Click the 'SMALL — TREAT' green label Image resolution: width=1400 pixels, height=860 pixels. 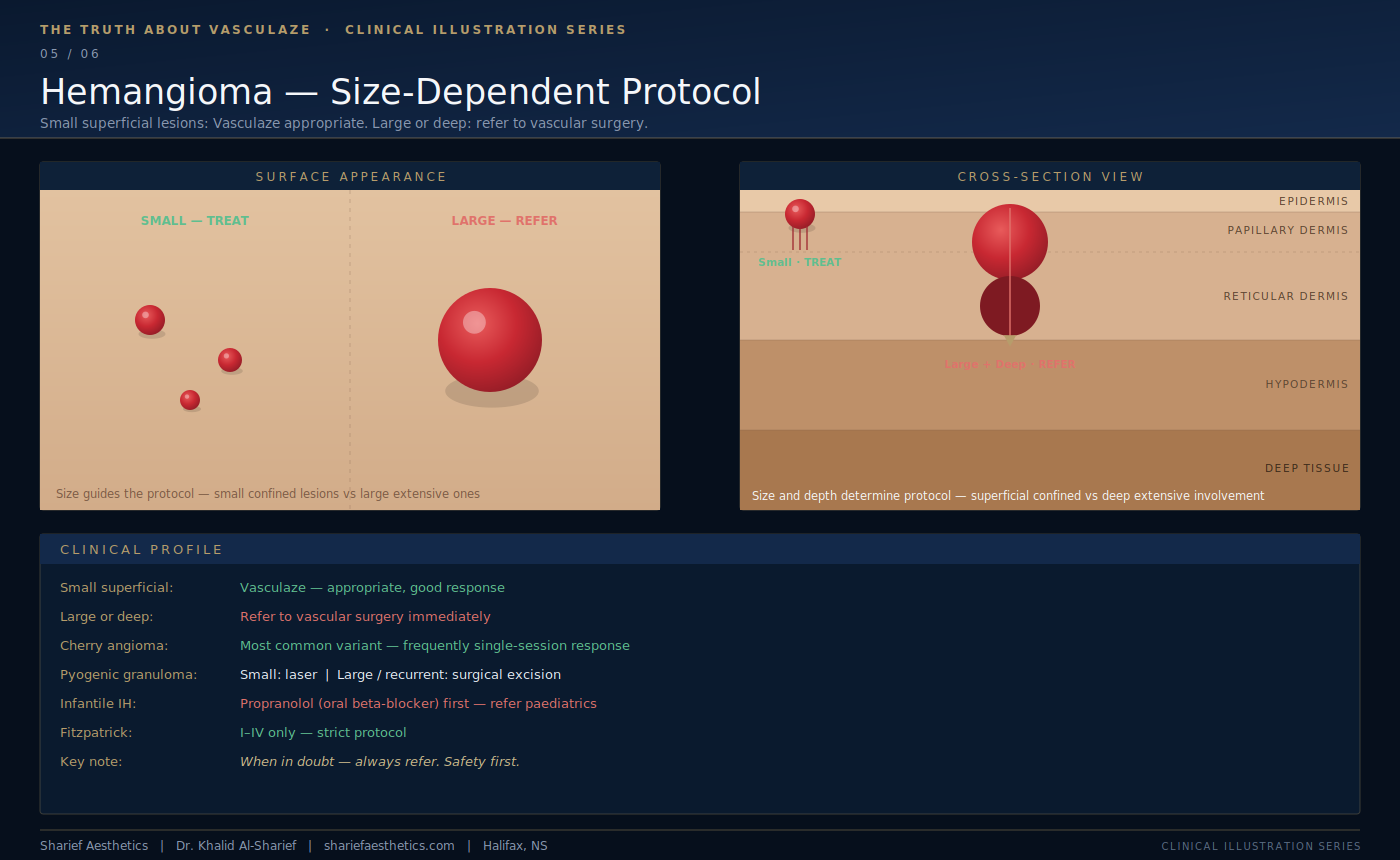[x=195, y=221]
